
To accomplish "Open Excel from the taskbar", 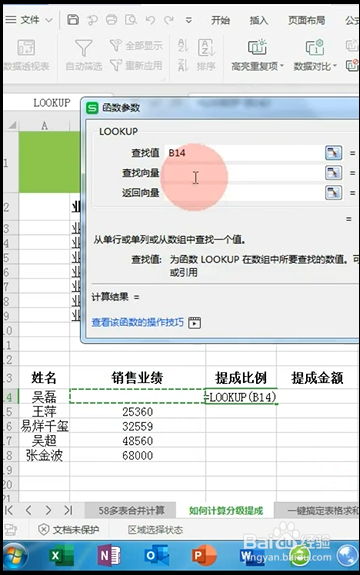I will tap(61, 556).
